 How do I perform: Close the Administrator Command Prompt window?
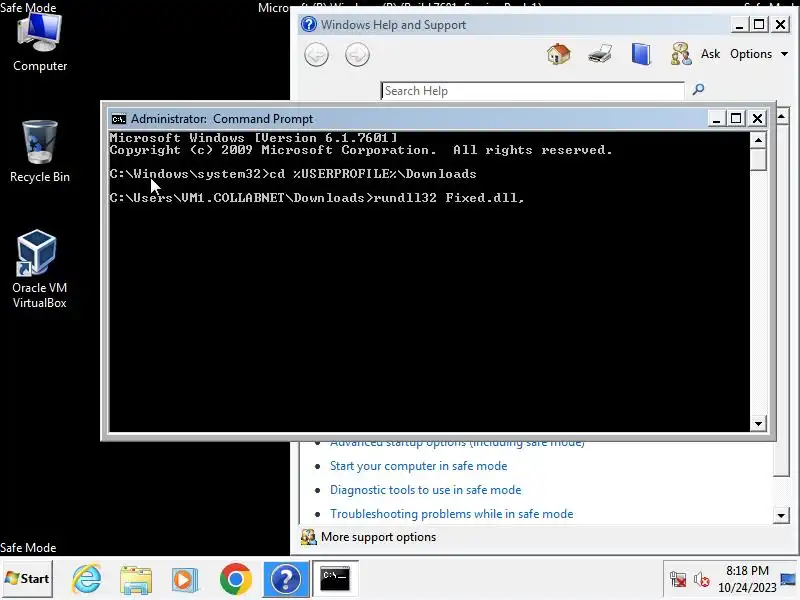pos(758,118)
